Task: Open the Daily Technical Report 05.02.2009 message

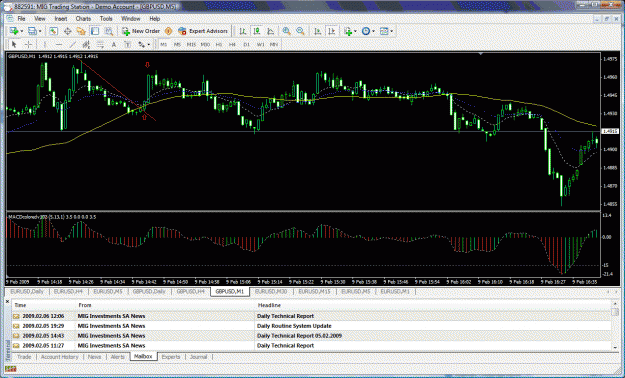Action: [x=299, y=336]
